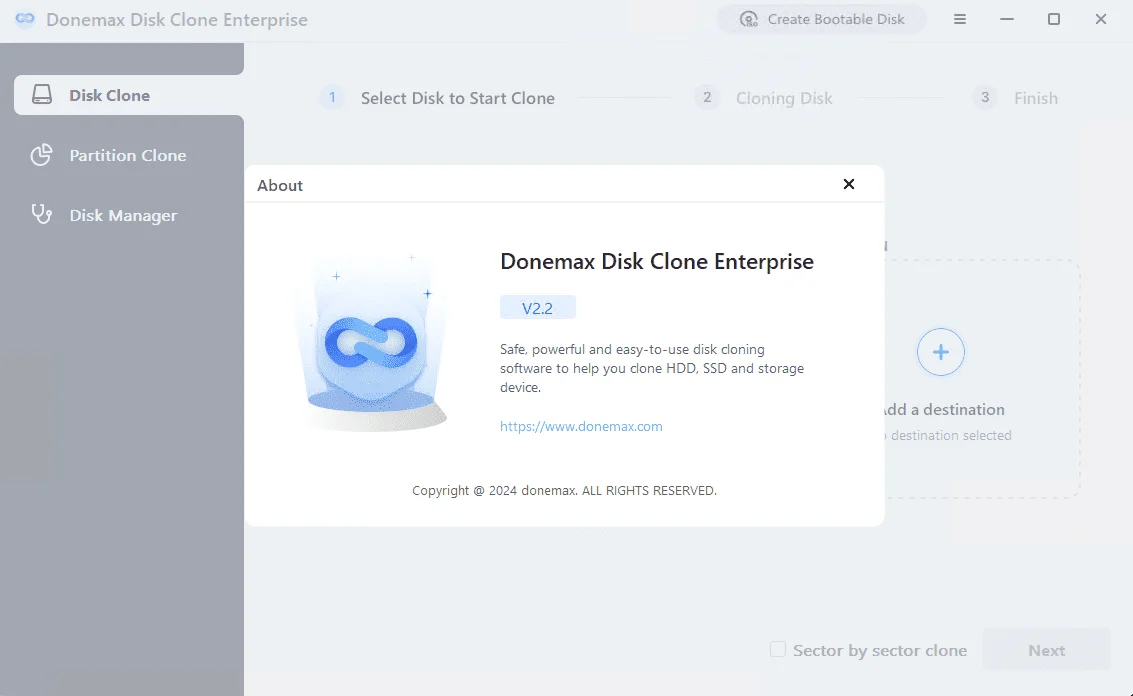Click the Donemax Disk Clone Enterprise heading

(657, 262)
